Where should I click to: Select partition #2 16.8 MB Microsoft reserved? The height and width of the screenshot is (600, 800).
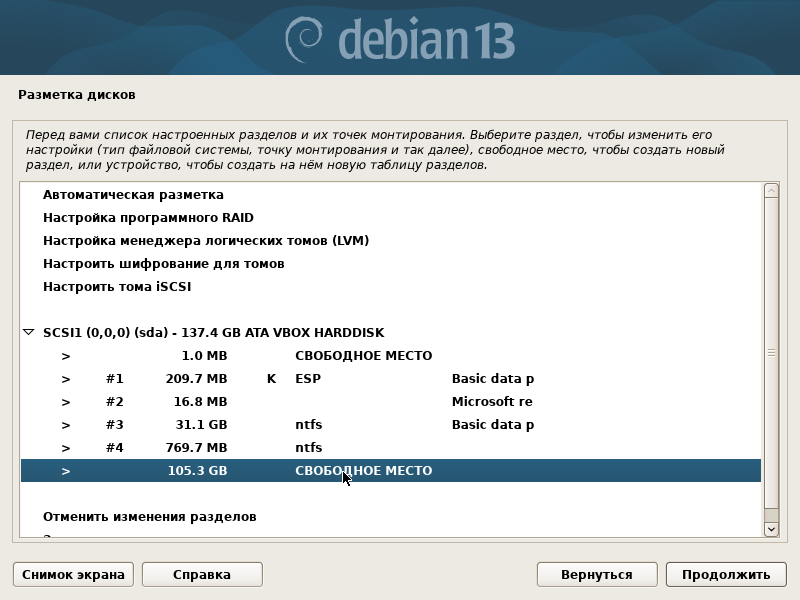(x=391, y=402)
